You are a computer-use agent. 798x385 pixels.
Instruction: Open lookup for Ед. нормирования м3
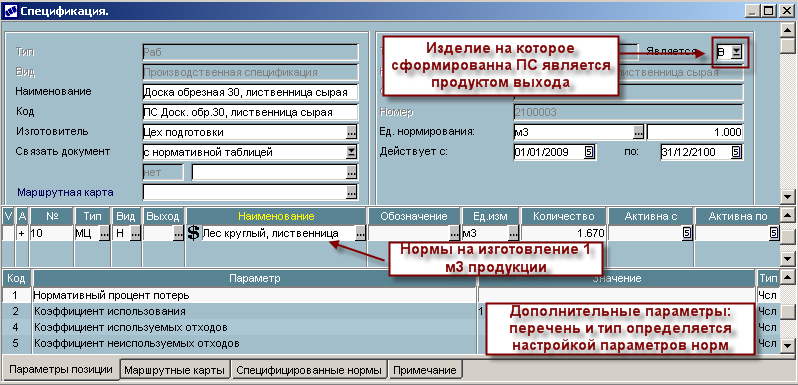coord(639,132)
